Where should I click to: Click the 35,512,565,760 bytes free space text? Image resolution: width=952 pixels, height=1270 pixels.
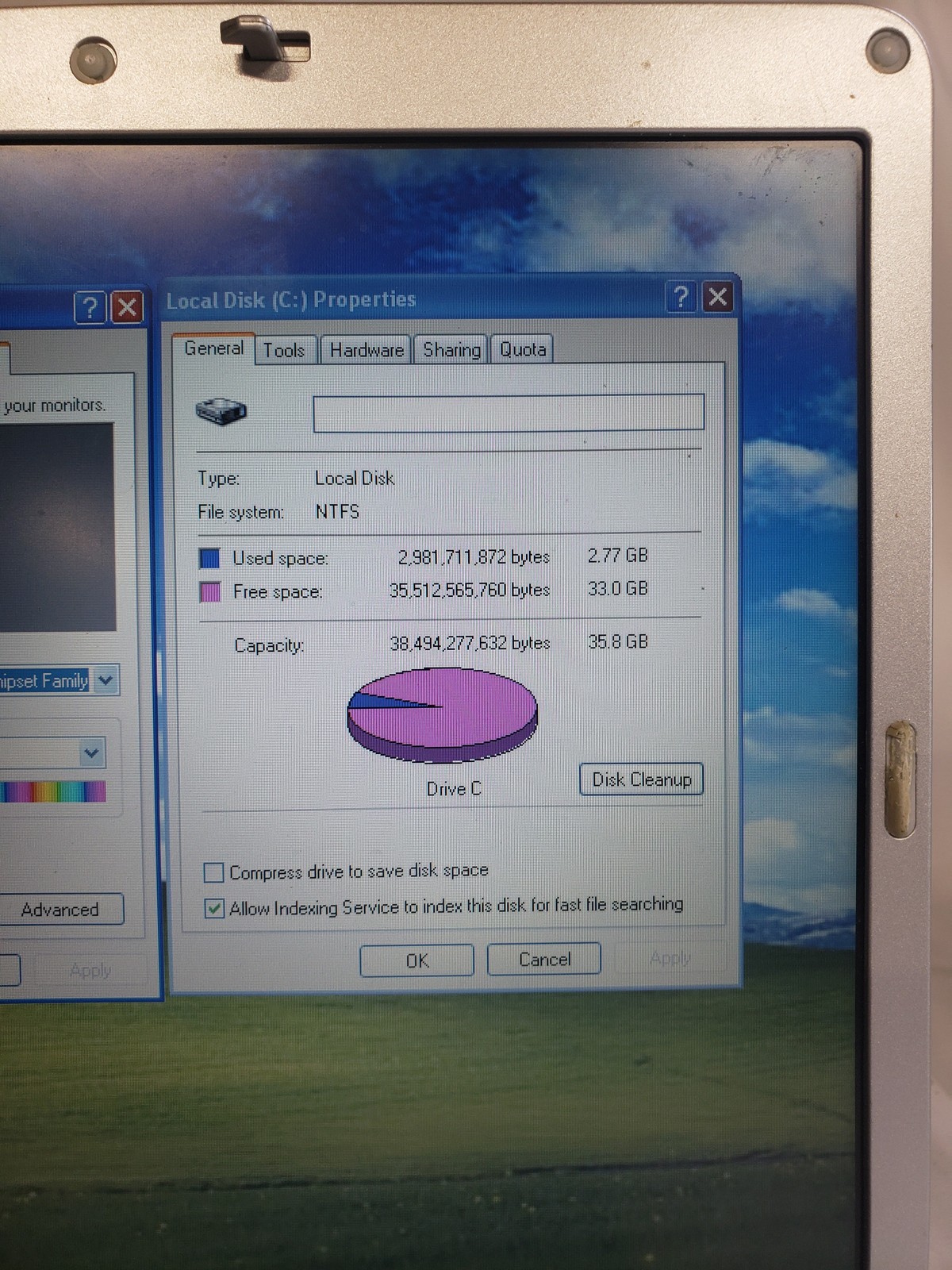[469, 591]
